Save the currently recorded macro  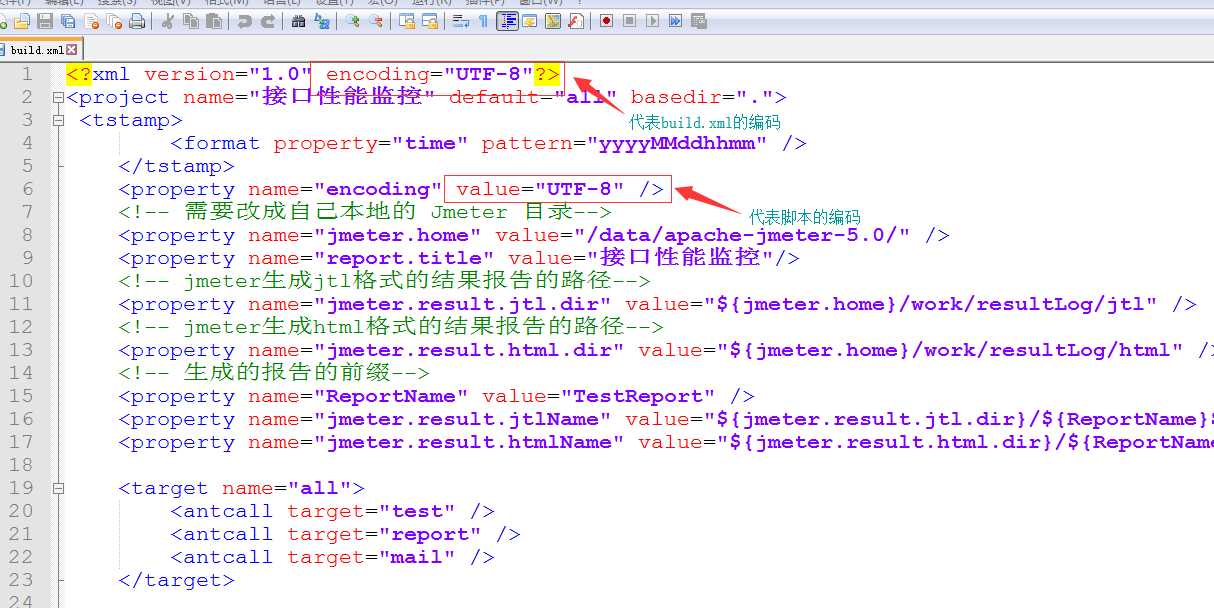click(x=698, y=21)
